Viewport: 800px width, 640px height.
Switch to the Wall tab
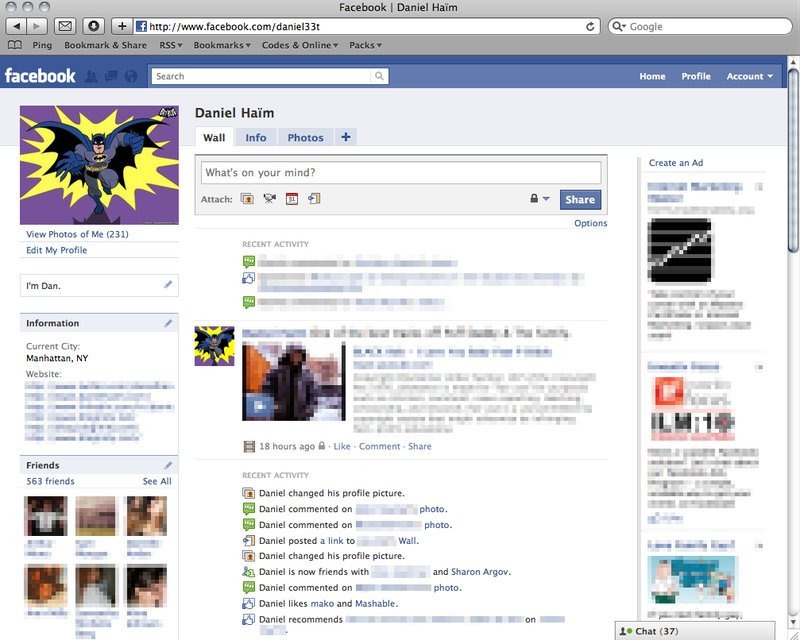(x=214, y=137)
